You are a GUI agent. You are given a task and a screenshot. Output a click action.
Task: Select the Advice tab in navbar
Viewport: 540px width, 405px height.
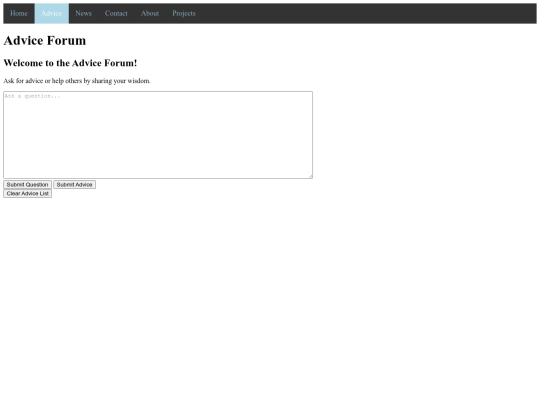tap(52, 13)
